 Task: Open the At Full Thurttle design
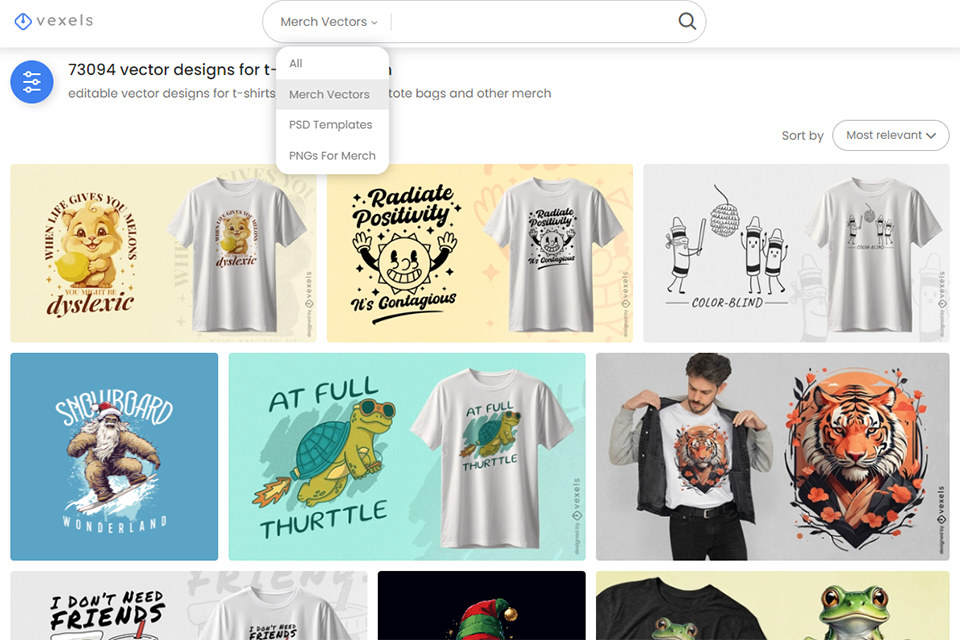point(407,456)
